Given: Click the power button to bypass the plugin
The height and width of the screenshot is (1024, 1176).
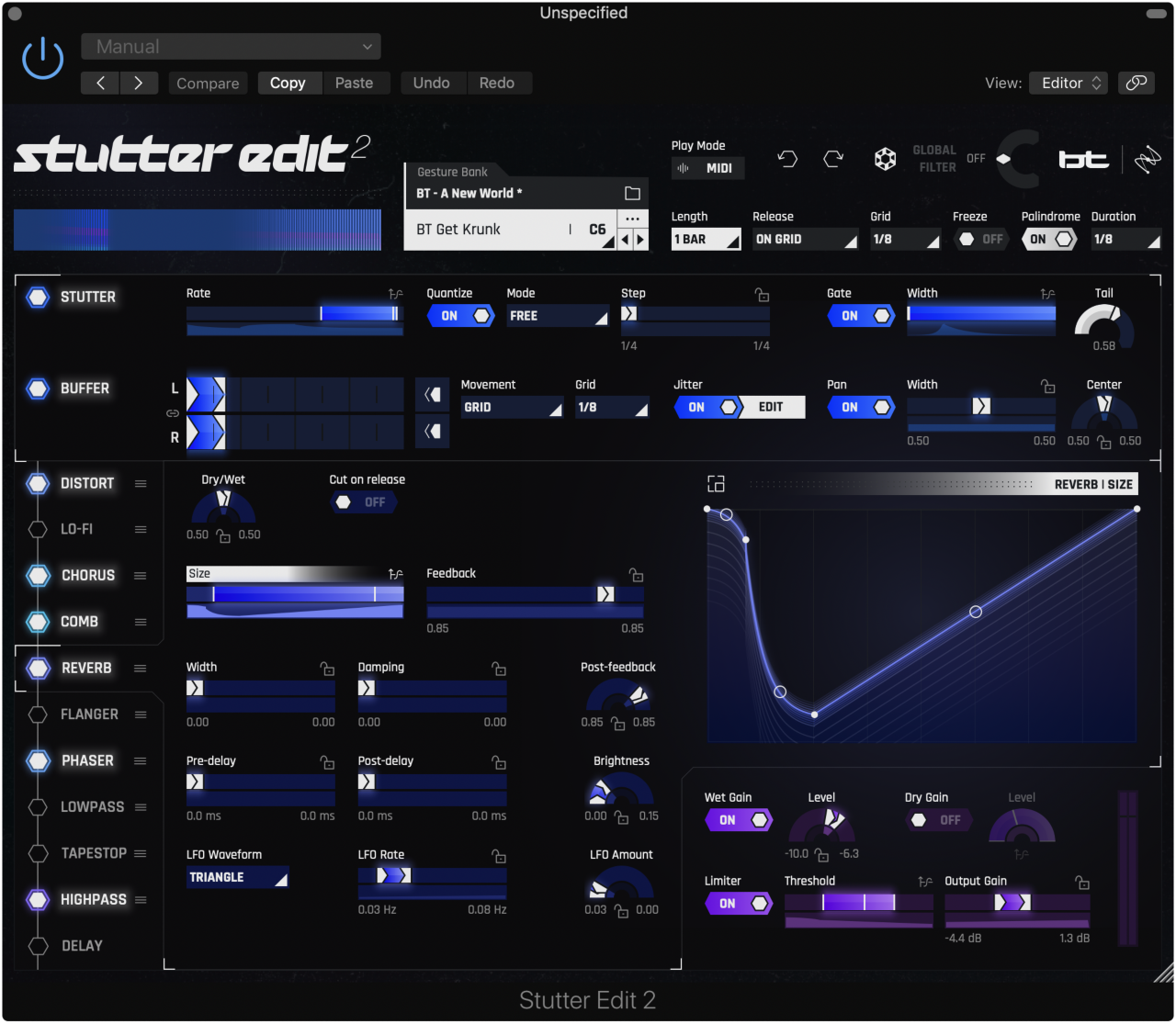Looking at the screenshot, I should 42,57.
